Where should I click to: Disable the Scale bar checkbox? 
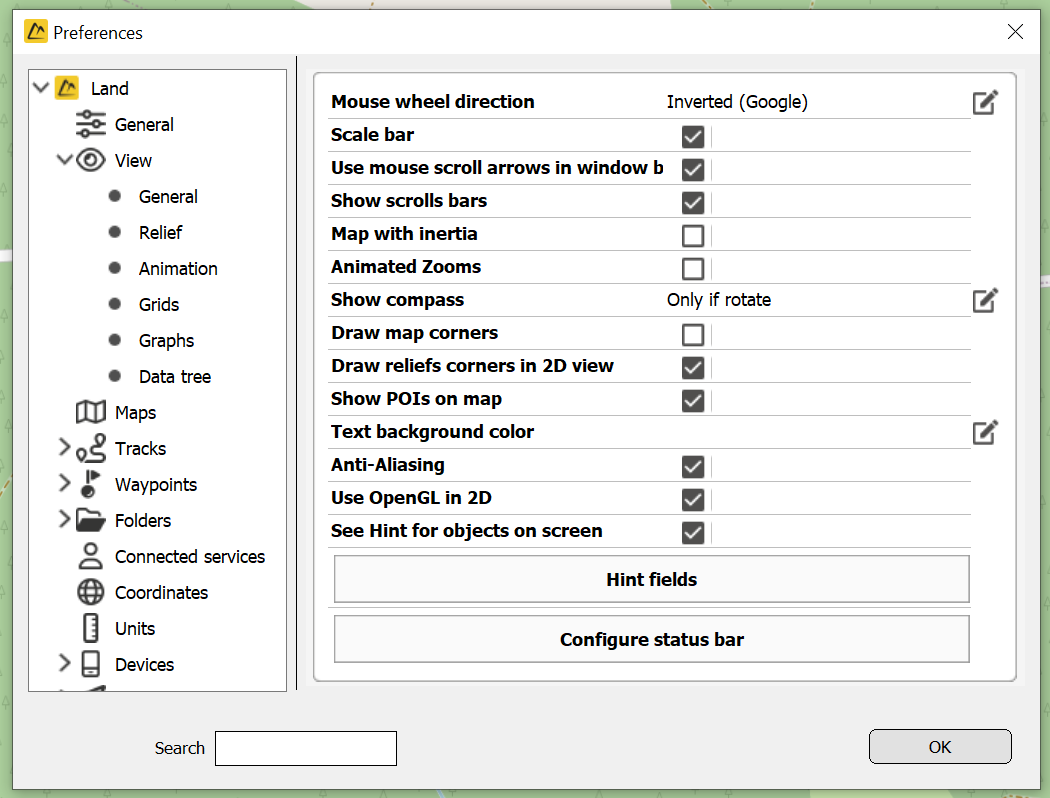(x=692, y=136)
